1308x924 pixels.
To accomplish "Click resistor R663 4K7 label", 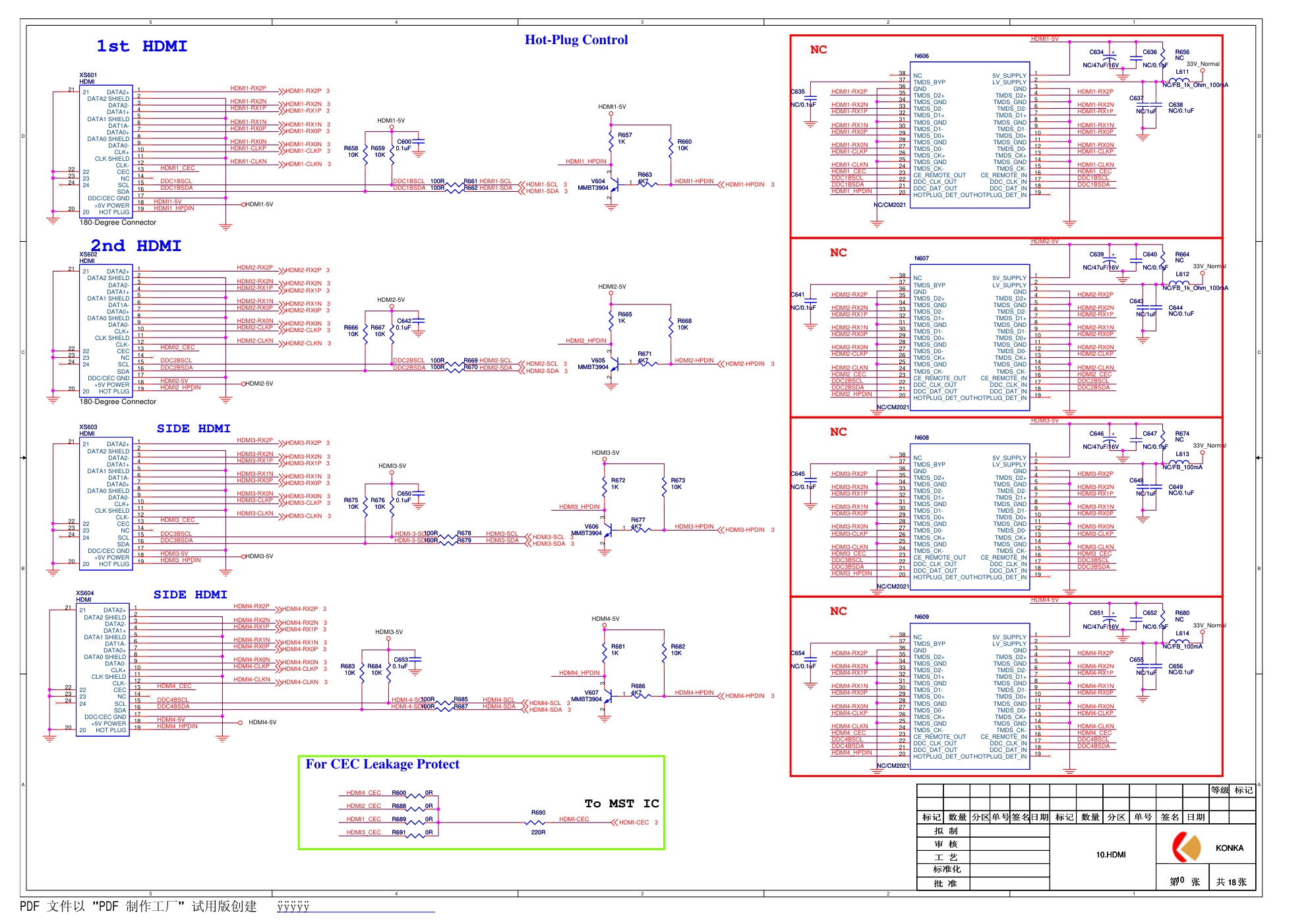I will [x=644, y=178].
